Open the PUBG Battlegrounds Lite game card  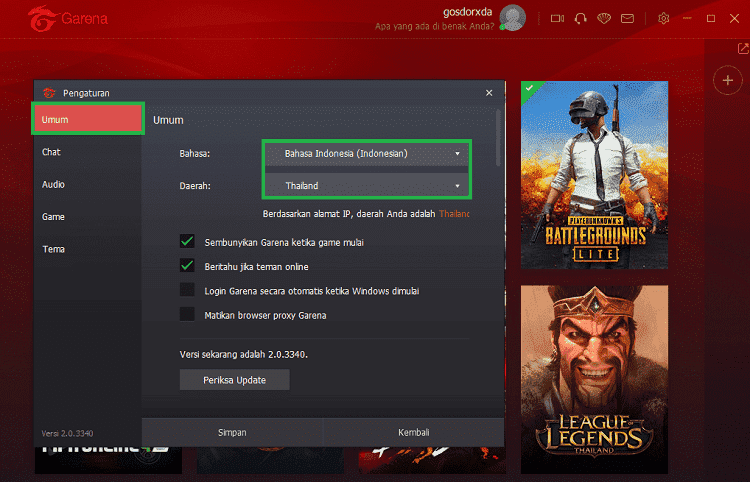(x=594, y=175)
